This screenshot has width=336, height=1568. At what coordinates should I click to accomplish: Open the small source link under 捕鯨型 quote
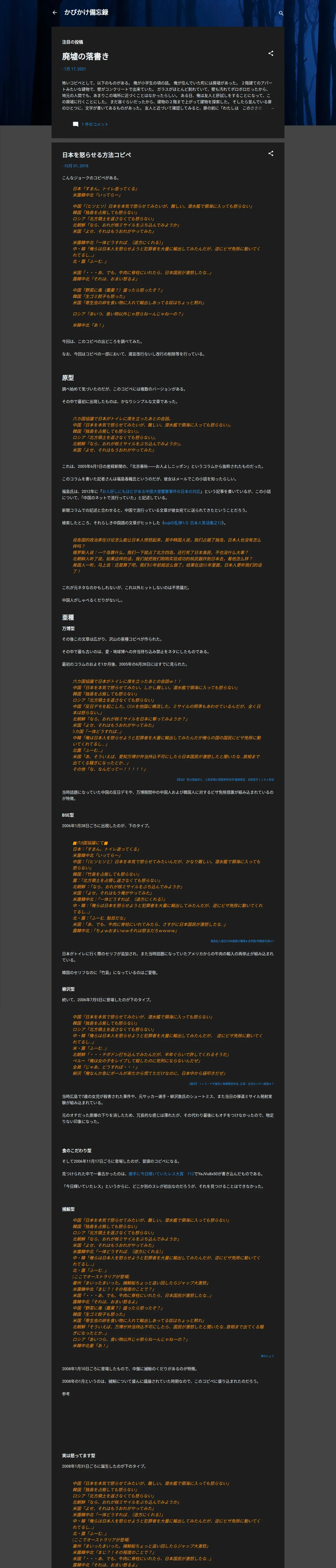coord(267,1356)
